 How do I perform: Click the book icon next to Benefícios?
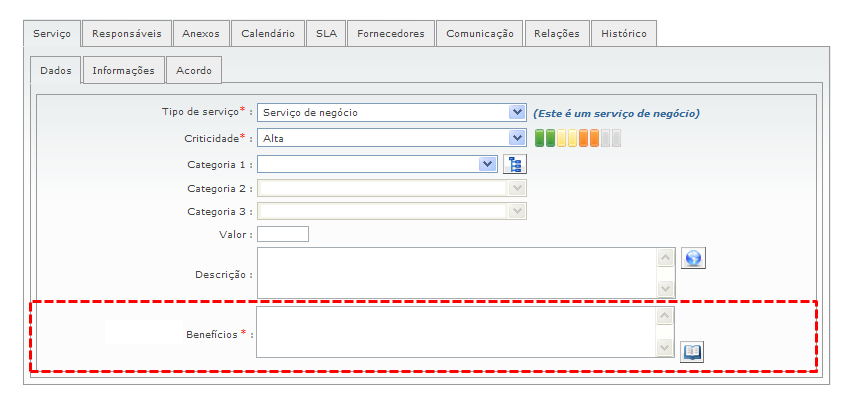click(x=692, y=352)
